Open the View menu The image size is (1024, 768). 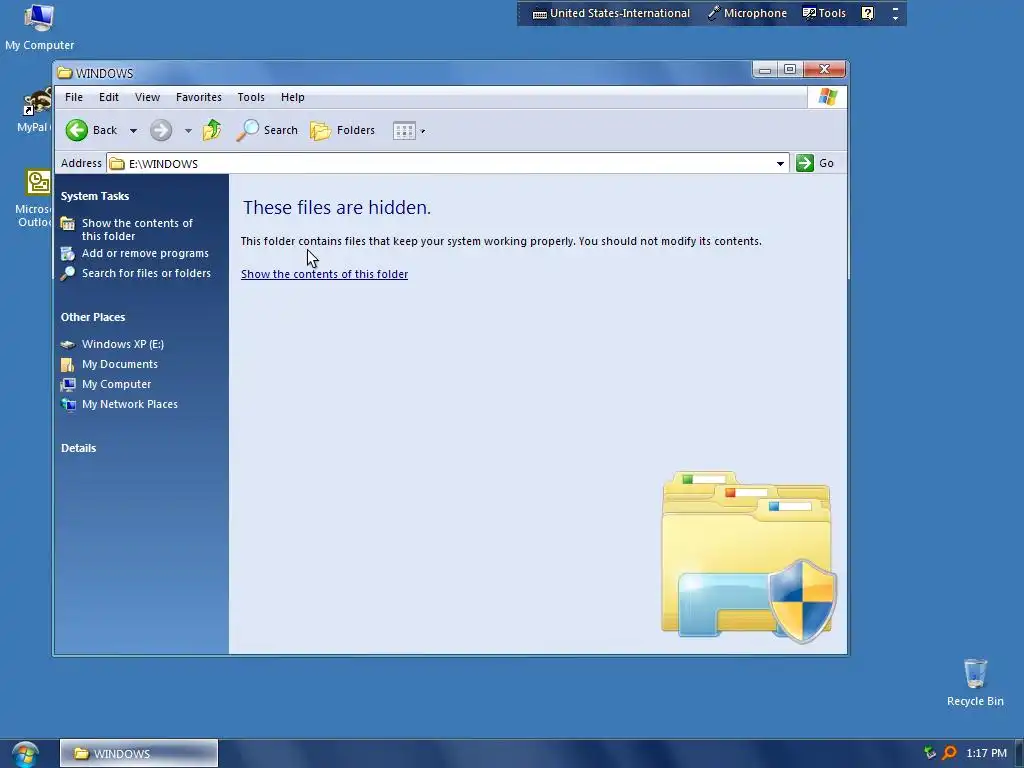[147, 97]
